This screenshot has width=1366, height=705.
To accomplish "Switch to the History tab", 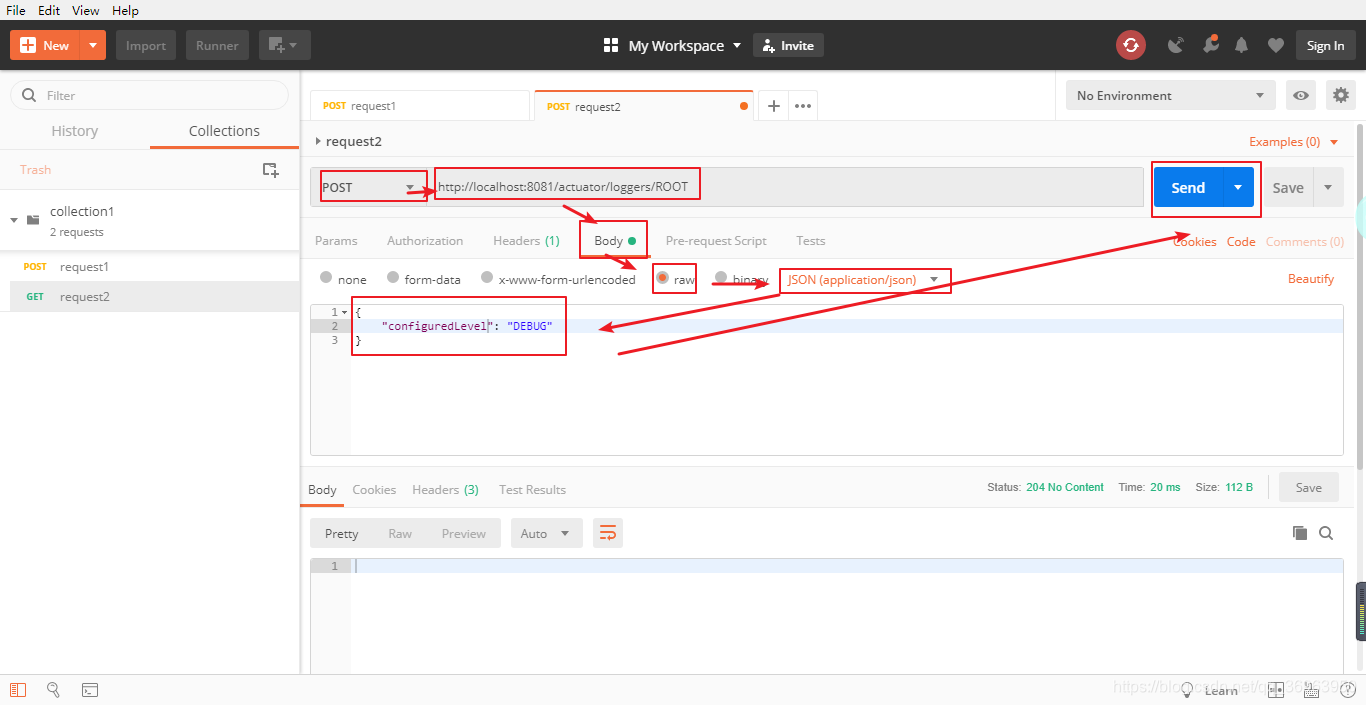I will tap(75, 131).
